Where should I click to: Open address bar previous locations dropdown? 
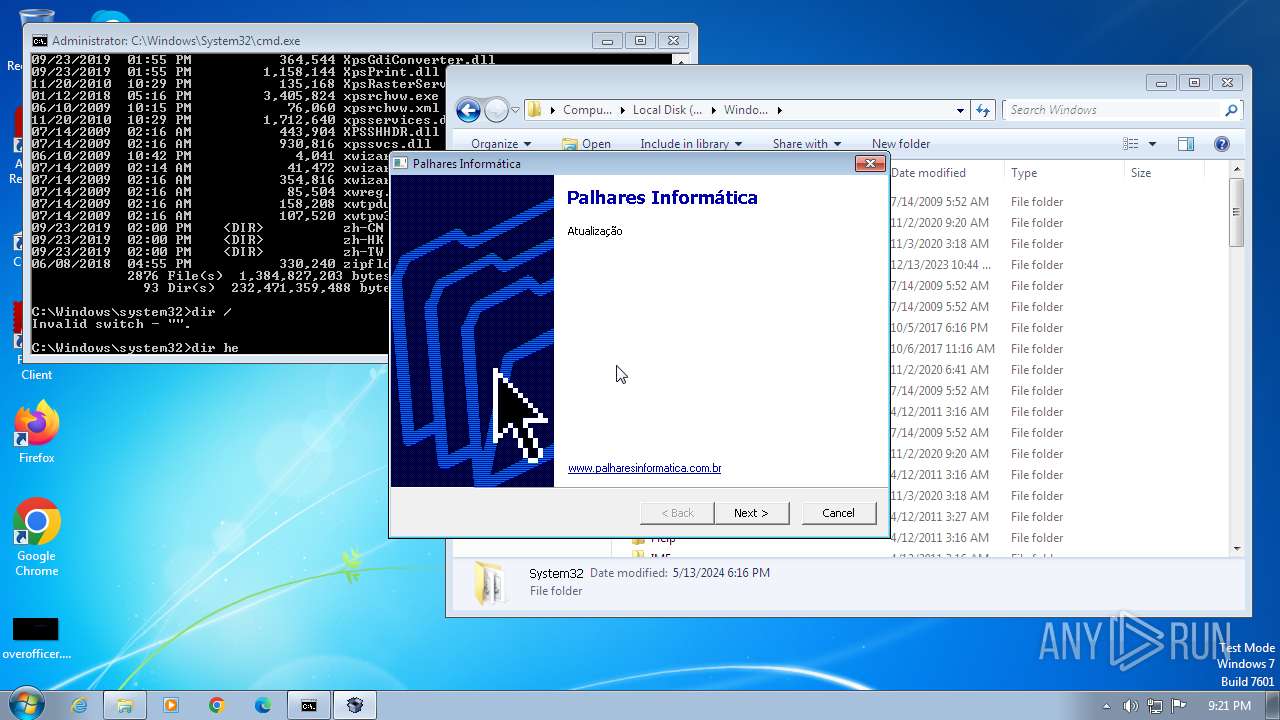click(960, 110)
